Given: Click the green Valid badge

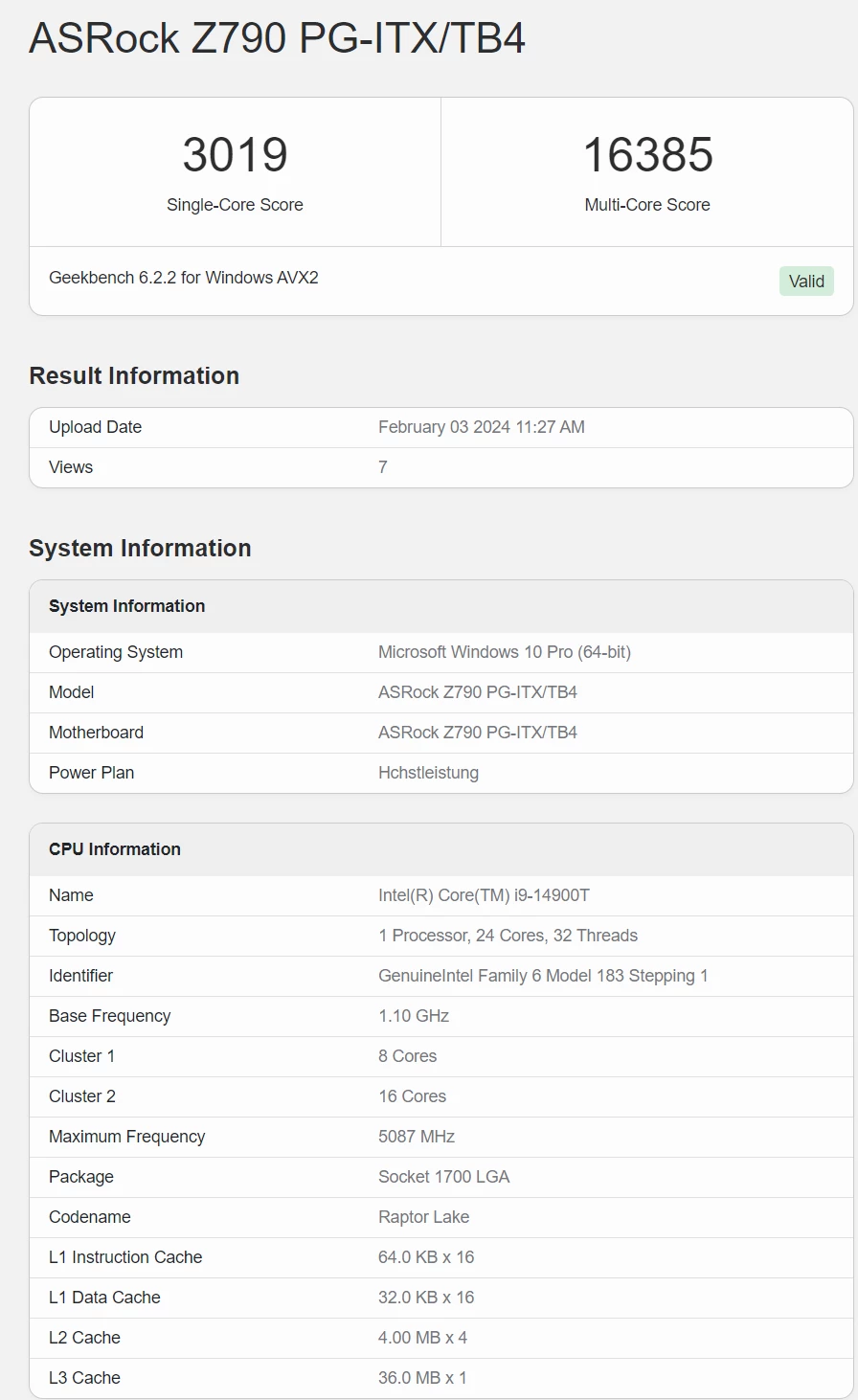Looking at the screenshot, I should point(806,282).
